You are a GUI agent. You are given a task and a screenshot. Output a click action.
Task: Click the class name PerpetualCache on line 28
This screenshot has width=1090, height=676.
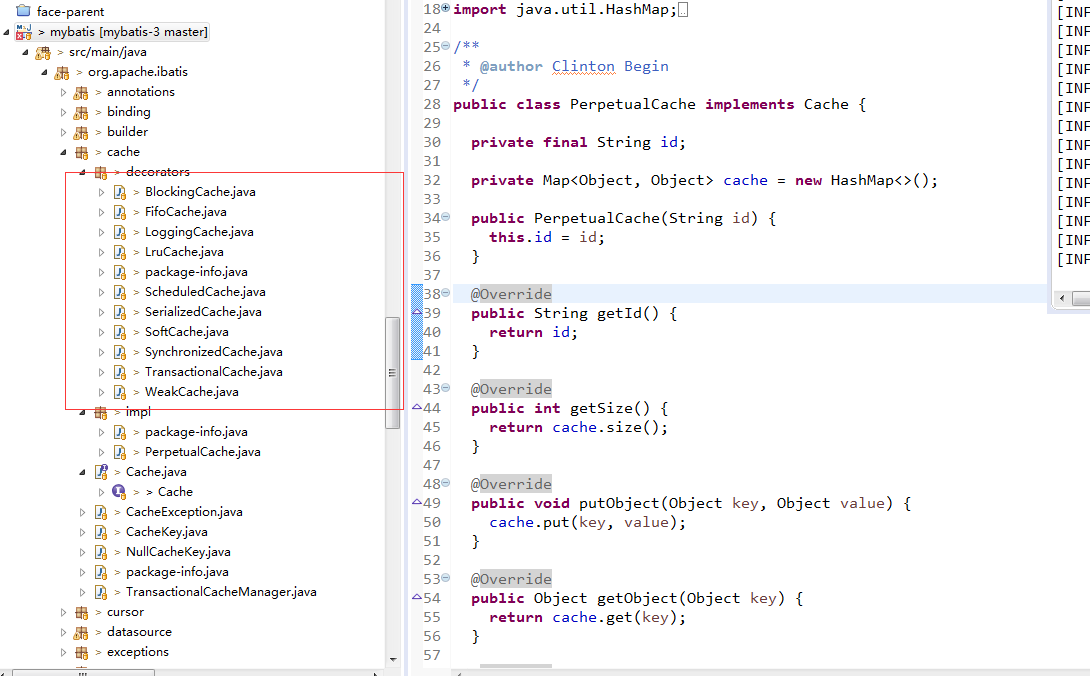(x=633, y=104)
